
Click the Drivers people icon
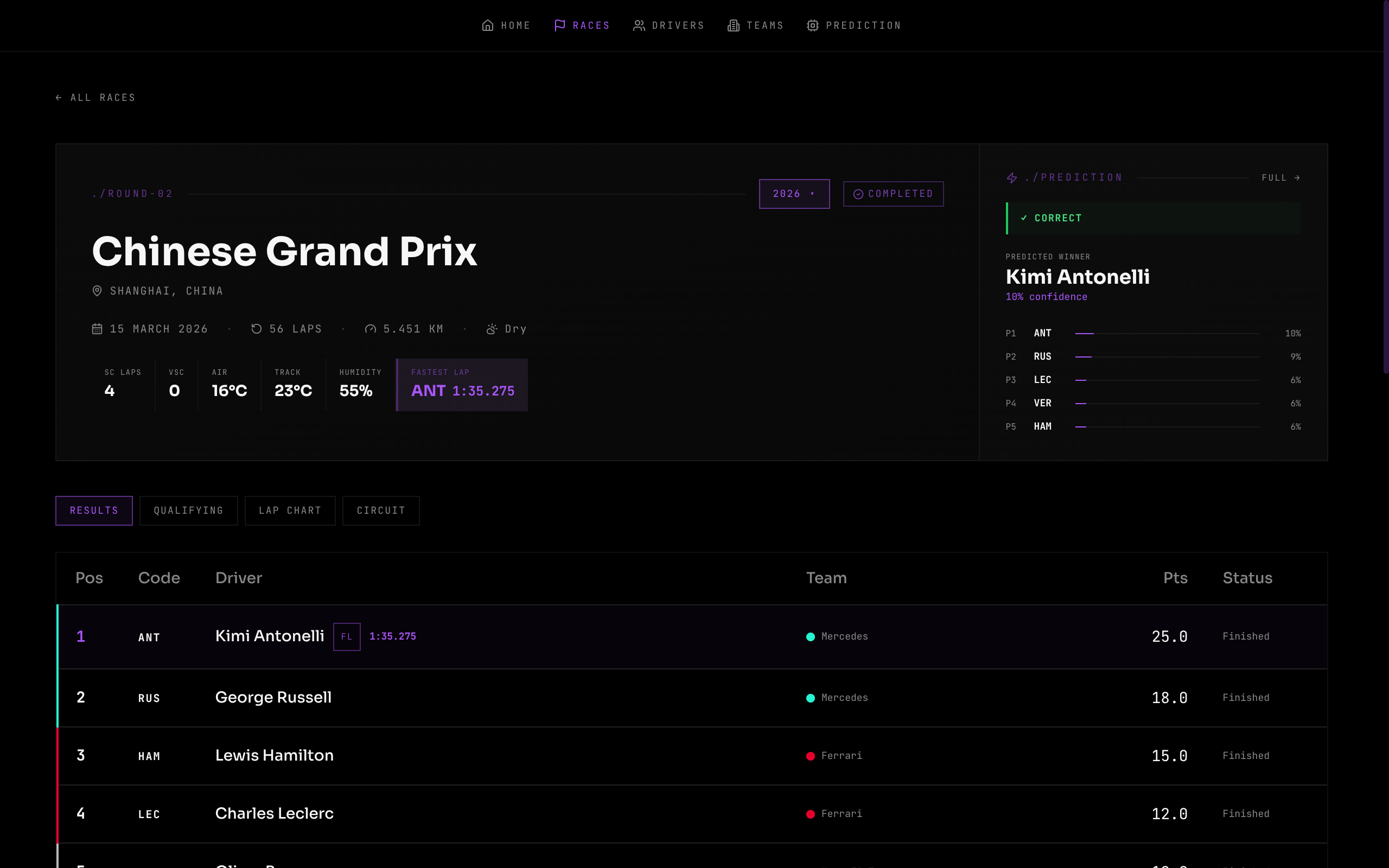[639, 25]
